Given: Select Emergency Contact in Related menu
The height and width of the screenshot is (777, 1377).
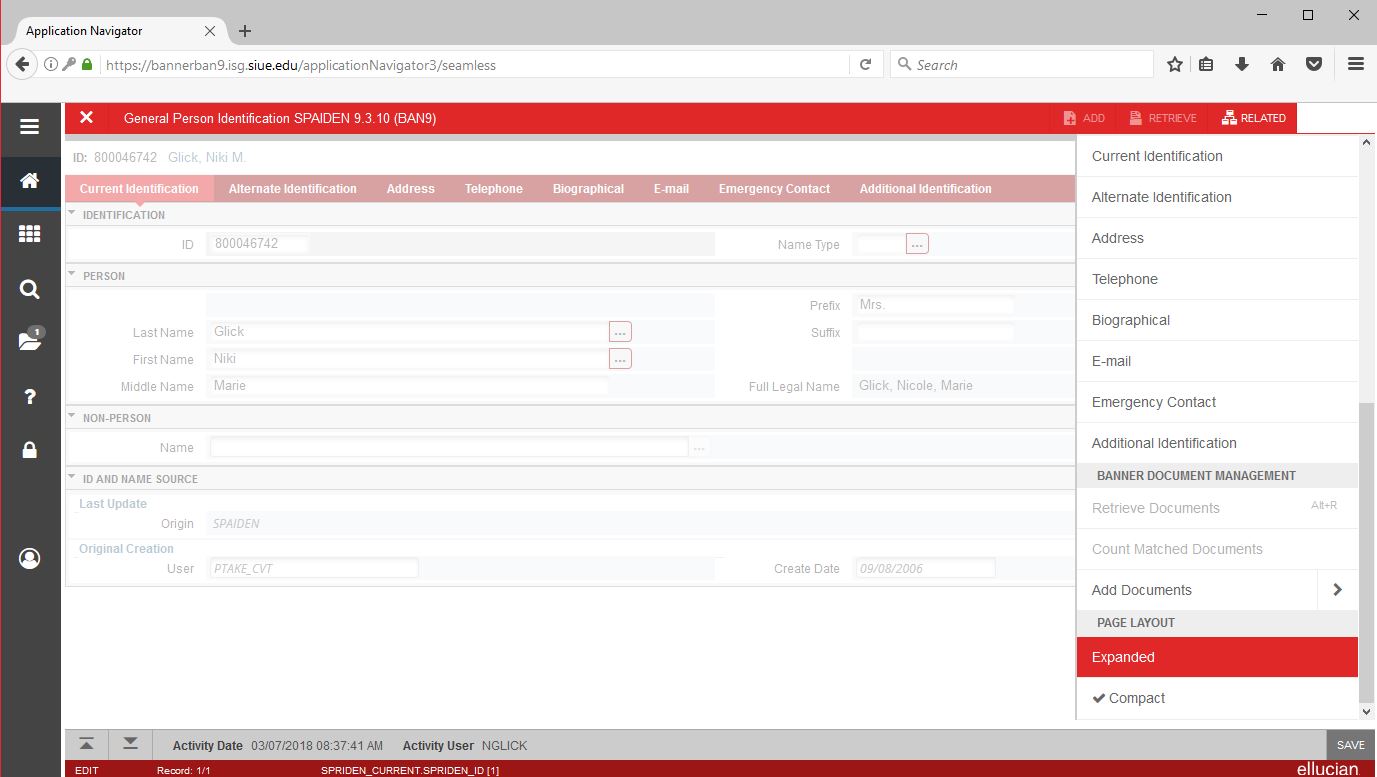Looking at the screenshot, I should click(x=1154, y=402).
